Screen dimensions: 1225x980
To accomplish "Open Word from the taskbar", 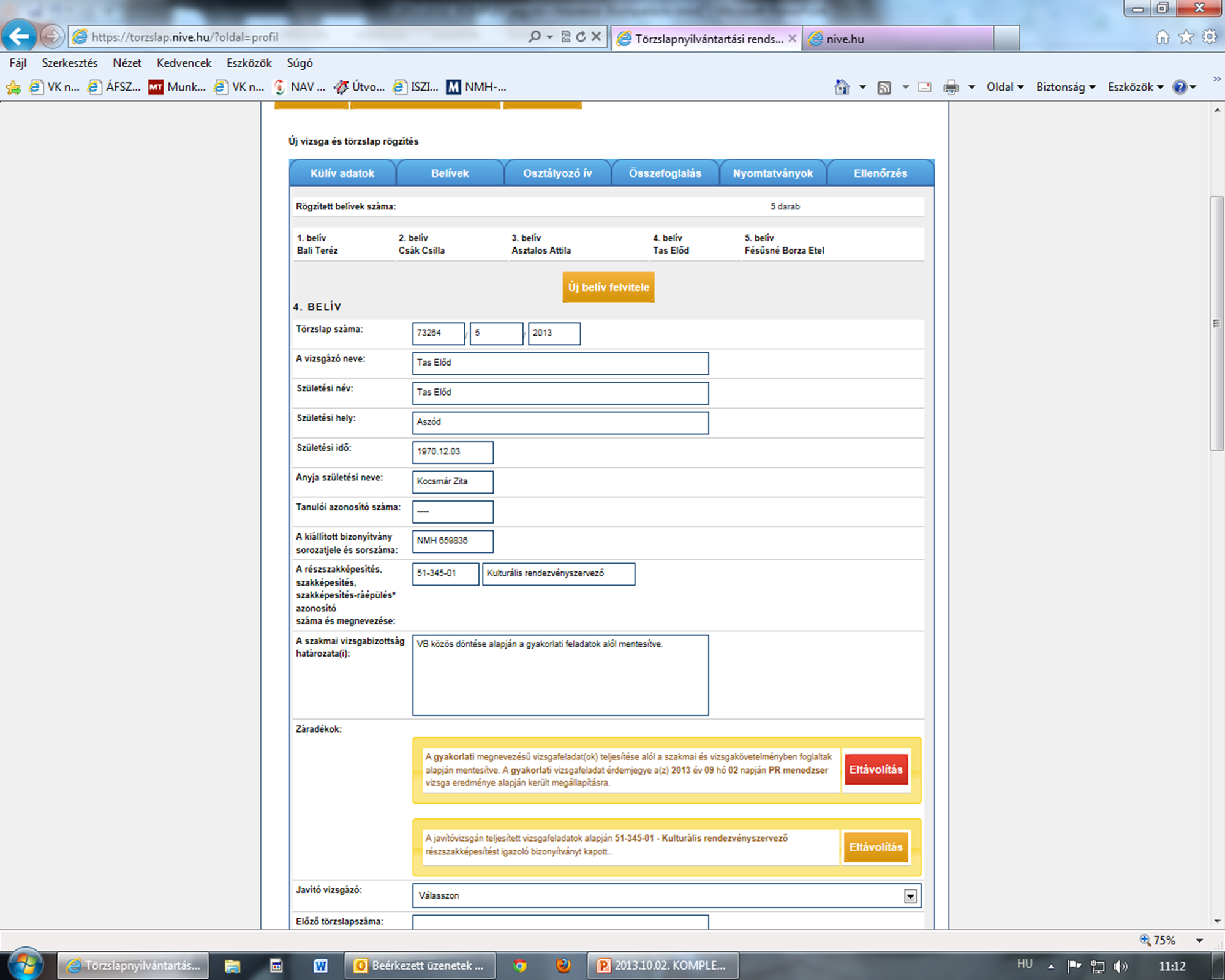I will (320, 966).
